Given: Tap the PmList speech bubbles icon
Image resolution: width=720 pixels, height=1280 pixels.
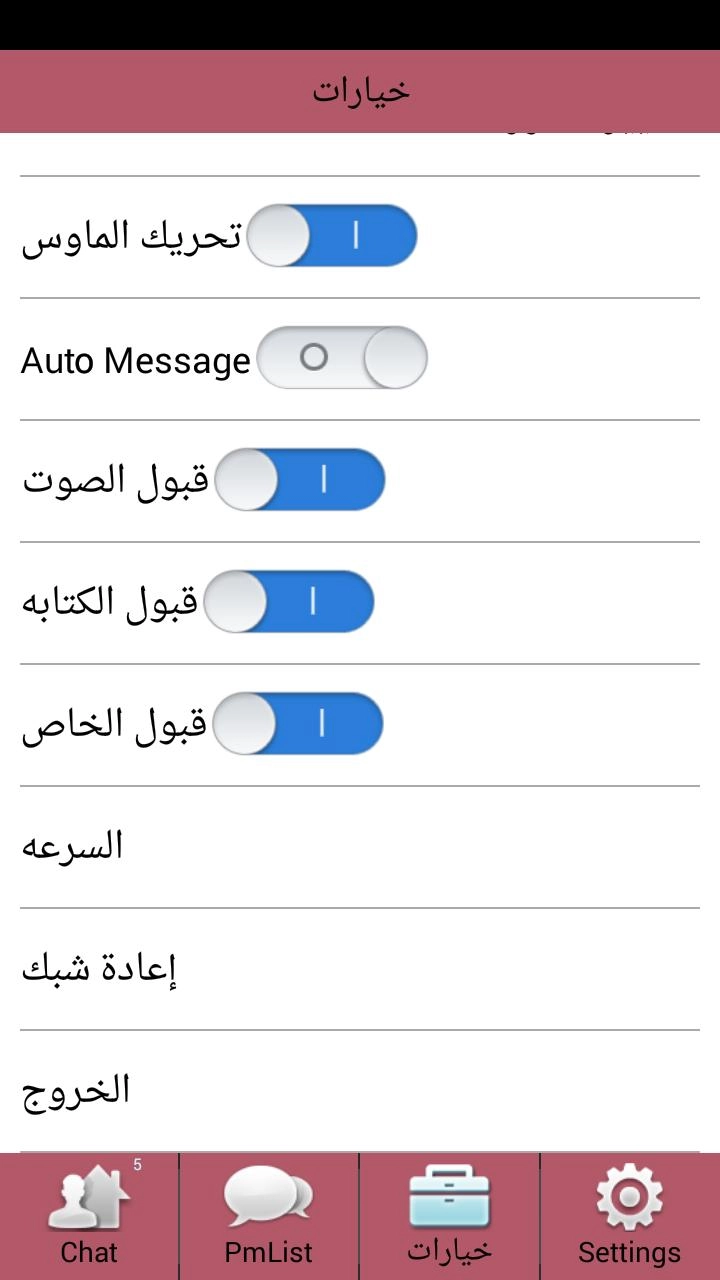Looking at the screenshot, I should (268, 1197).
